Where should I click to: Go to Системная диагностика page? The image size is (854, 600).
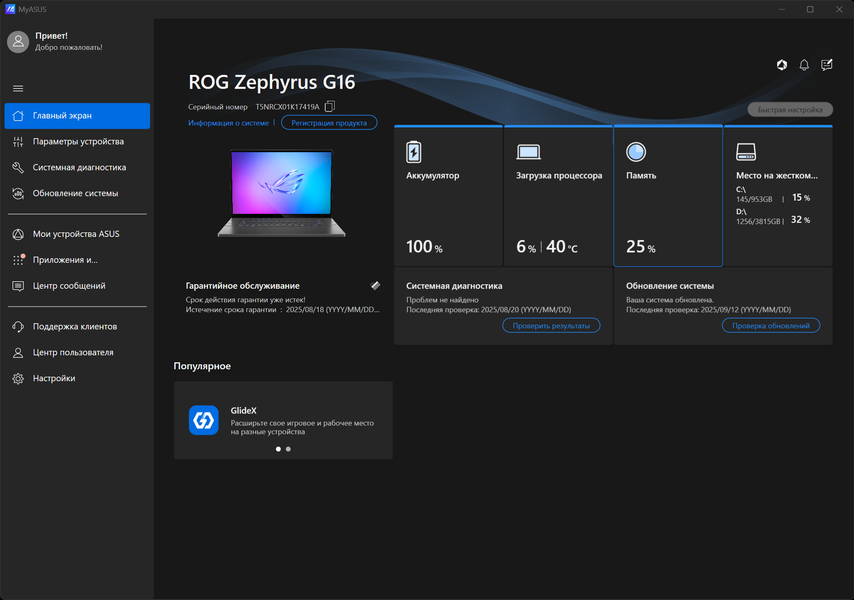coord(77,167)
